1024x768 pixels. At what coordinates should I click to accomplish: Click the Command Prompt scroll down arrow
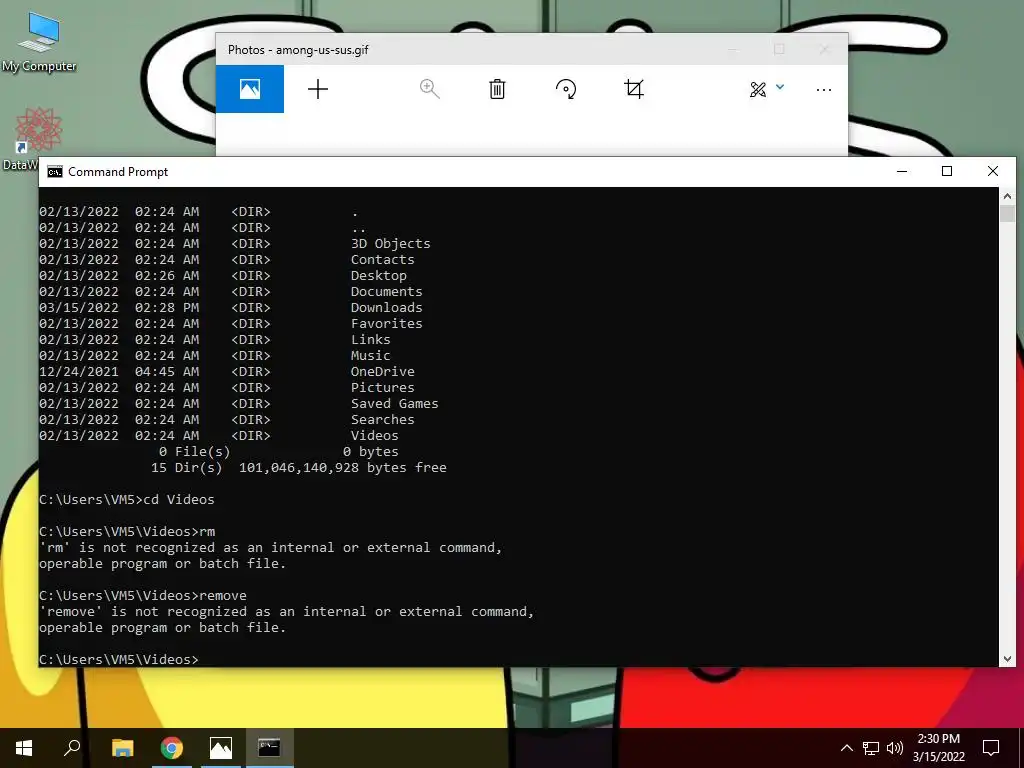click(1007, 659)
